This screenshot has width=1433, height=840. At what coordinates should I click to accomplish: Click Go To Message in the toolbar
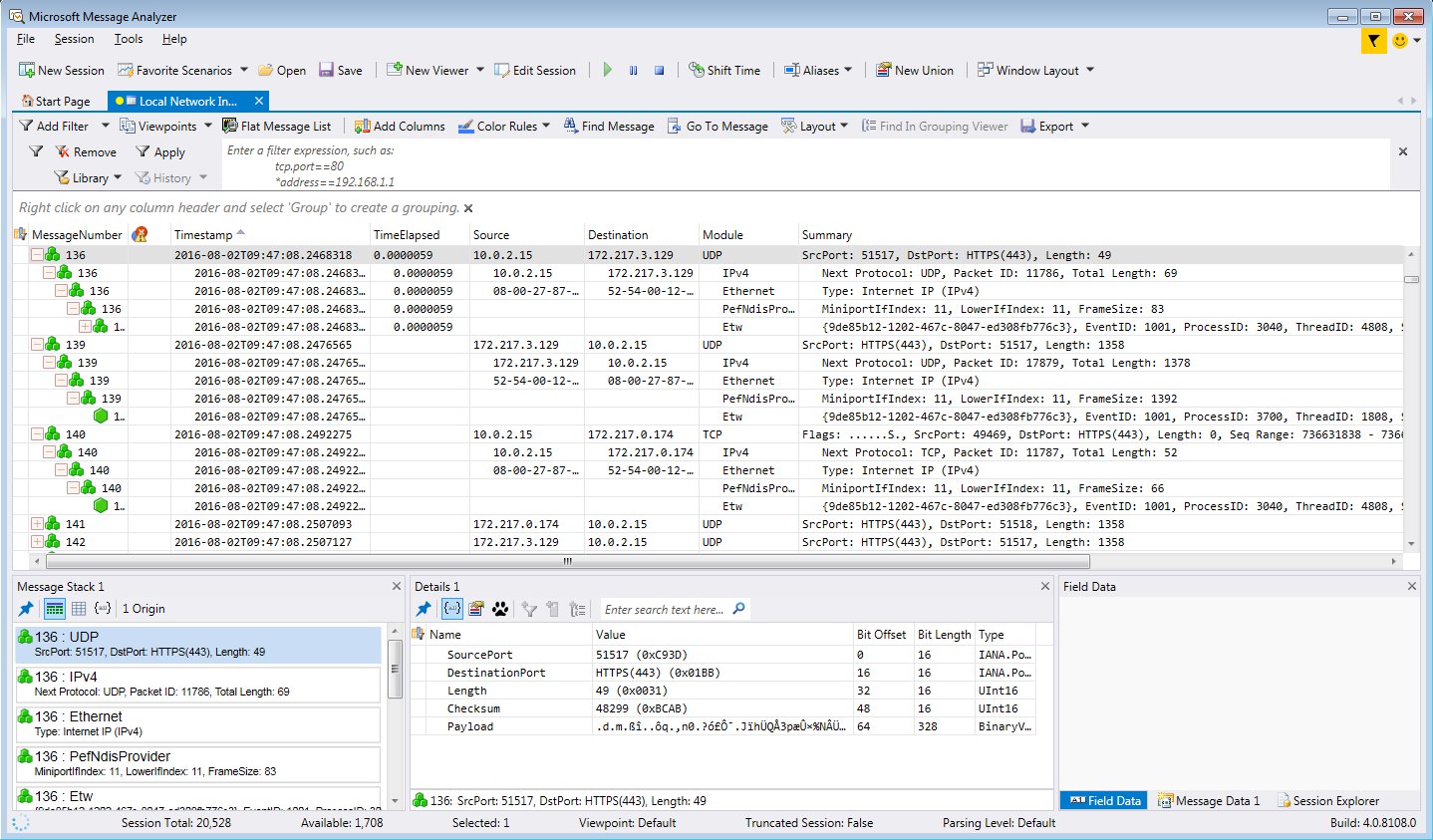pos(717,127)
